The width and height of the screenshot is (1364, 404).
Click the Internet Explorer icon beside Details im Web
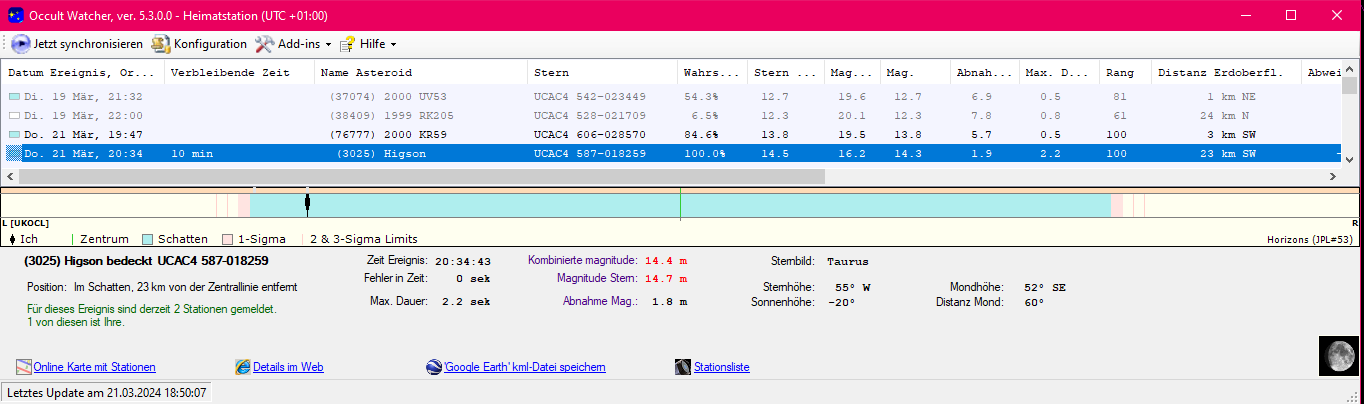(x=242, y=367)
